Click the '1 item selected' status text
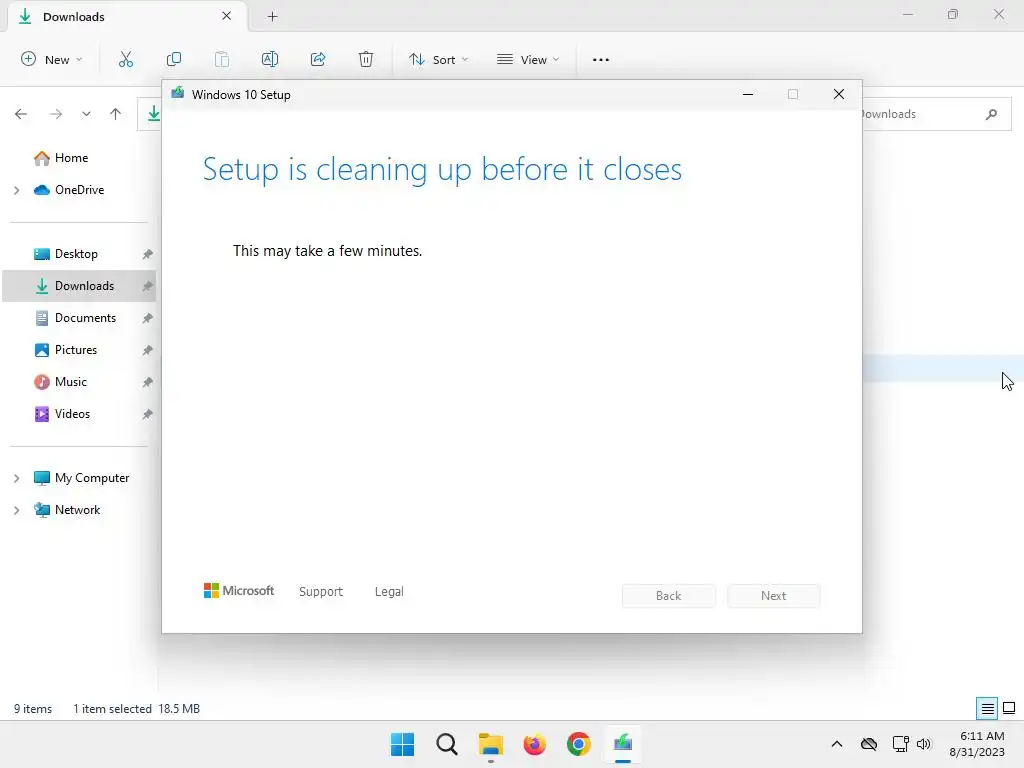Viewport: 1024px width, 768px height. (112, 709)
